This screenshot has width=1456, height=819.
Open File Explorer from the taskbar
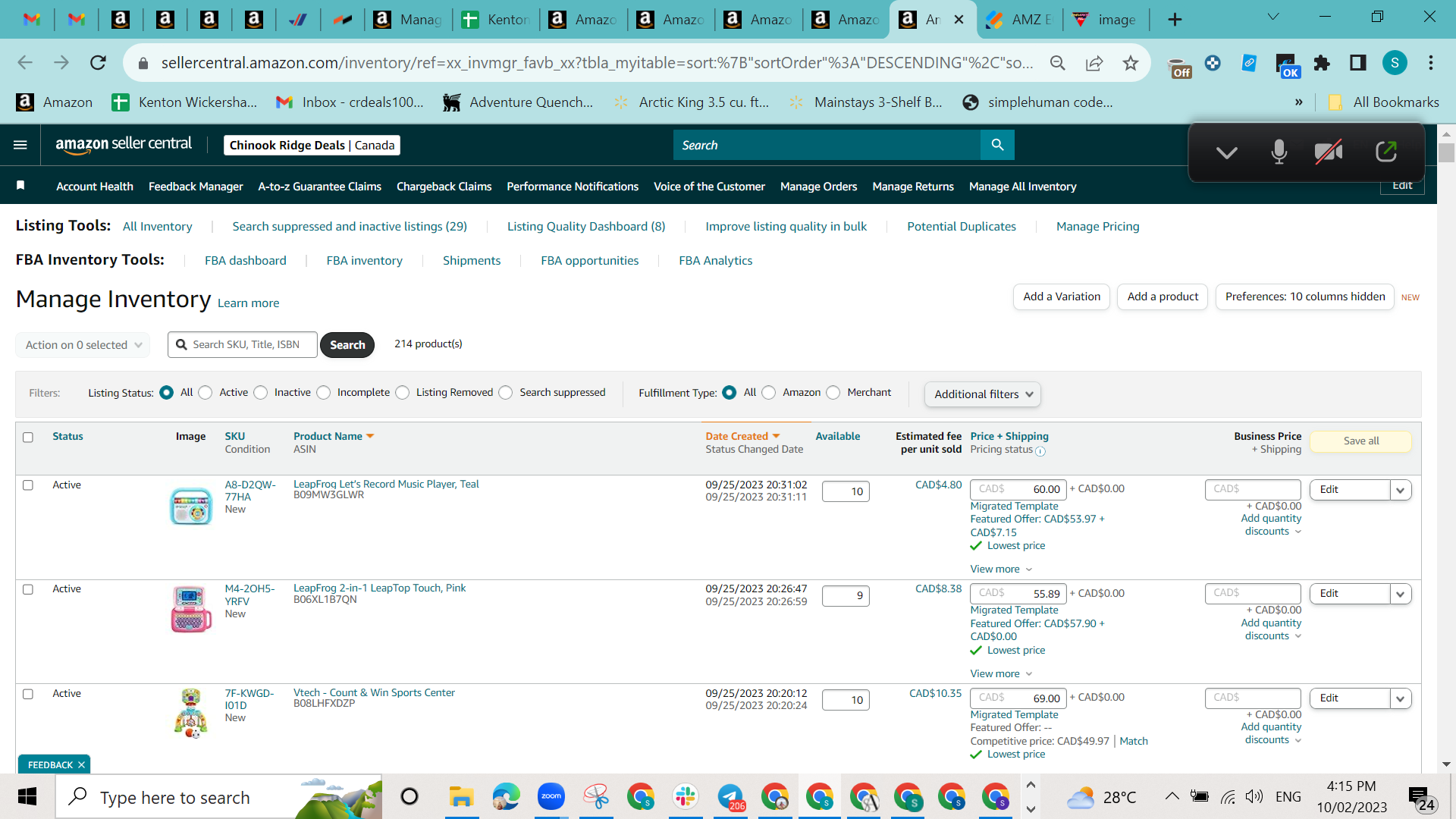point(461,797)
